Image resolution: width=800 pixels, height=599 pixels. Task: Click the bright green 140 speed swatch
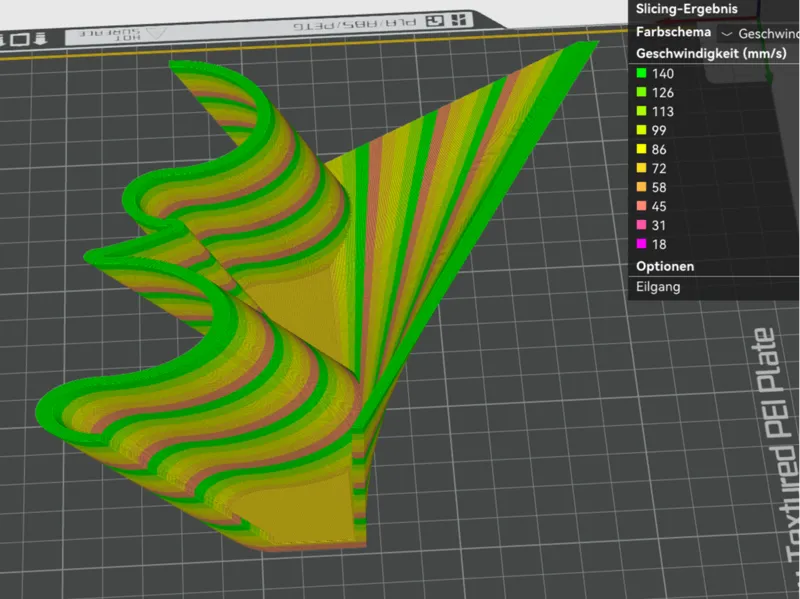click(x=641, y=73)
